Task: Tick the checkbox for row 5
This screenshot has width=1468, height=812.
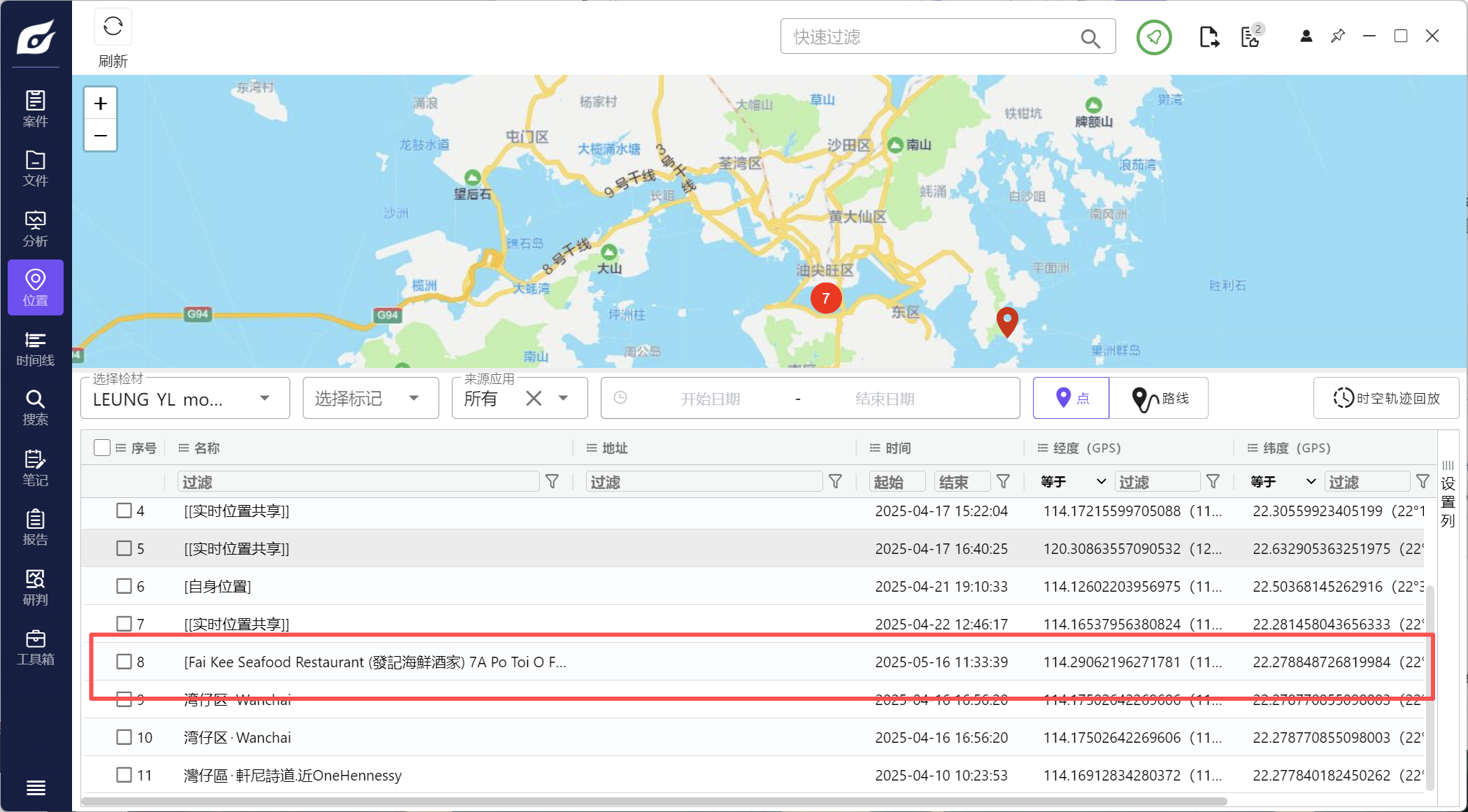Action: click(x=124, y=548)
